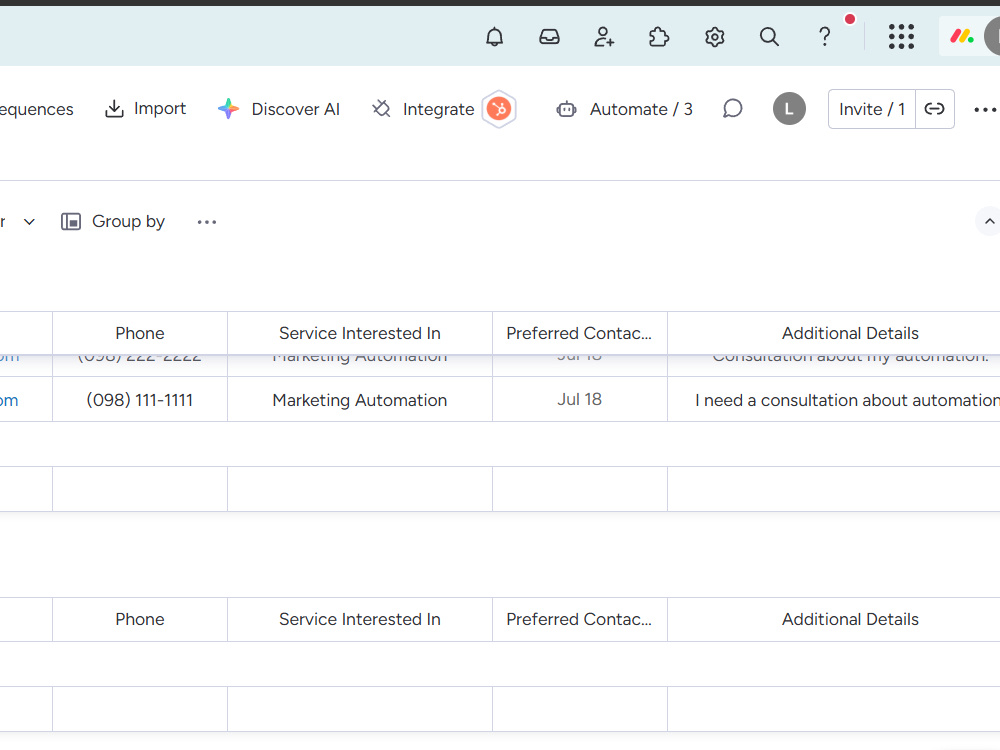The image size is (1000, 750).
Task: Click the HubSpot integration badge
Action: tap(499, 109)
